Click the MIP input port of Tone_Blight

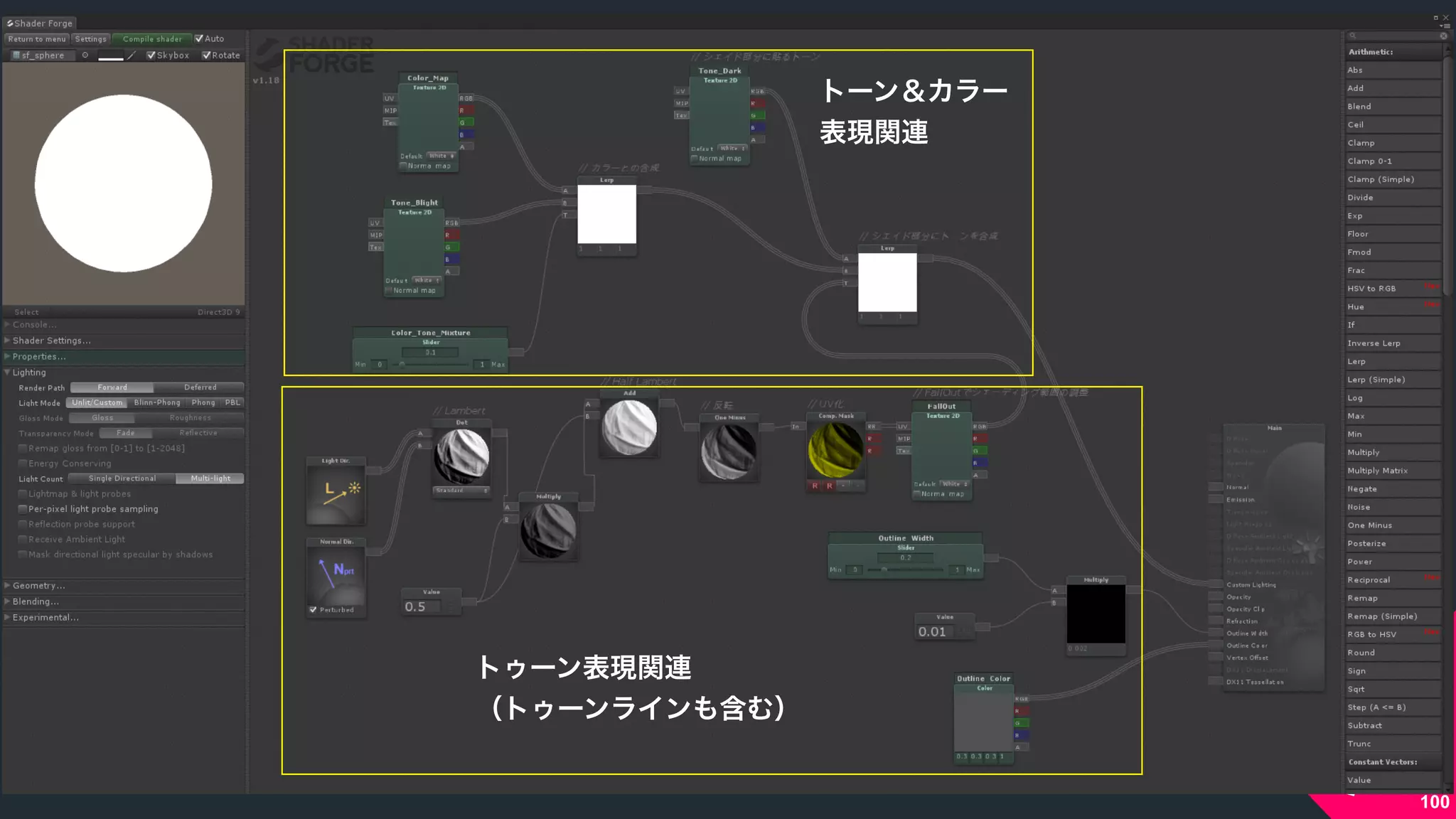coord(376,235)
